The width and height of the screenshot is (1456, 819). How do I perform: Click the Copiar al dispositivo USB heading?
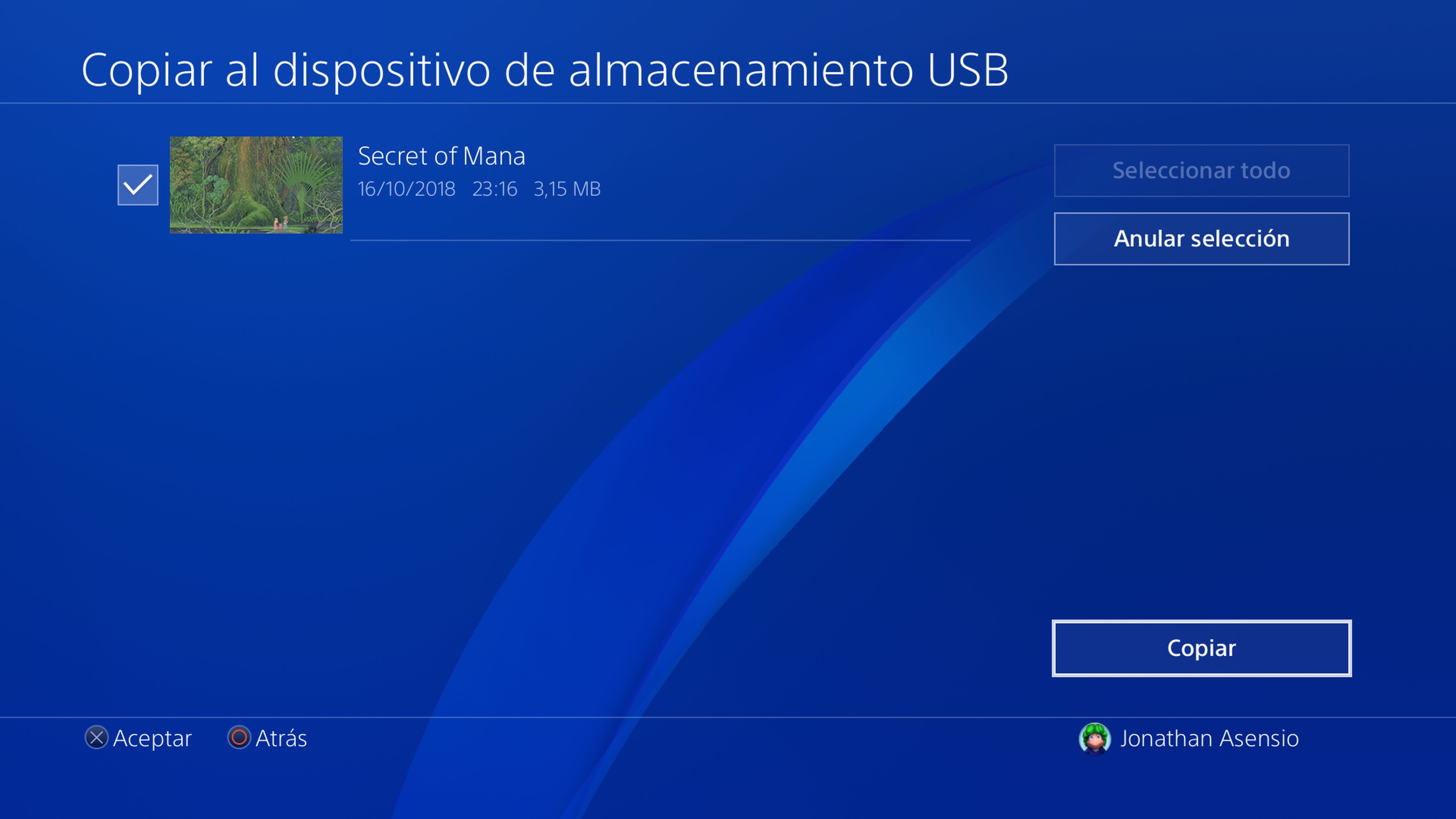pos(545,70)
